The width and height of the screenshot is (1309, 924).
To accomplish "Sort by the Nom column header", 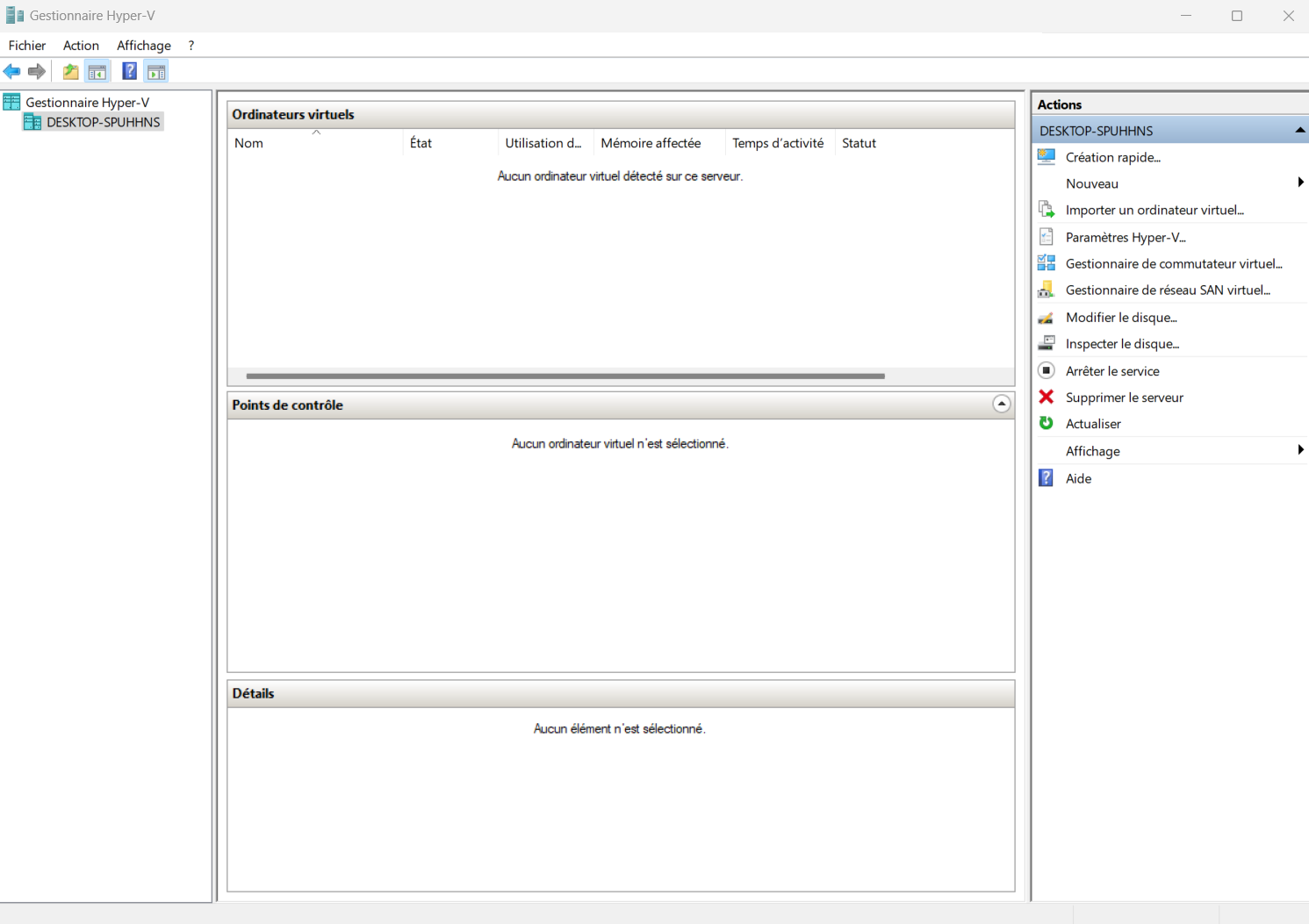I will click(248, 143).
